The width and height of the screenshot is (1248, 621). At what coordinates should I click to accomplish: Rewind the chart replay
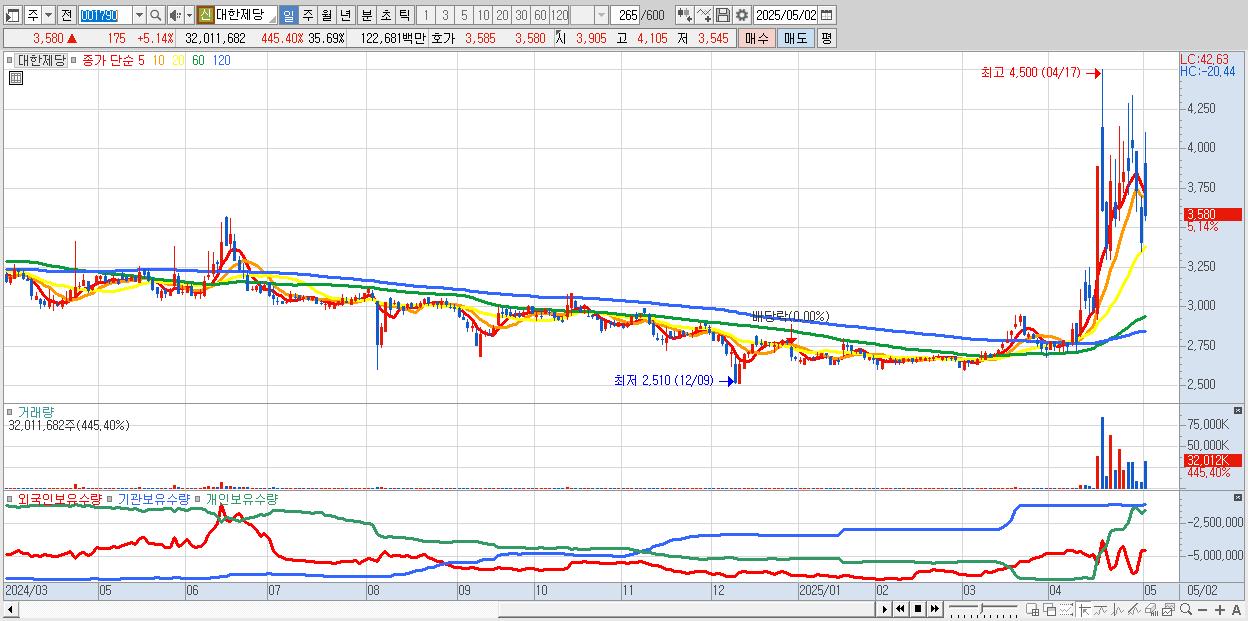click(900, 609)
